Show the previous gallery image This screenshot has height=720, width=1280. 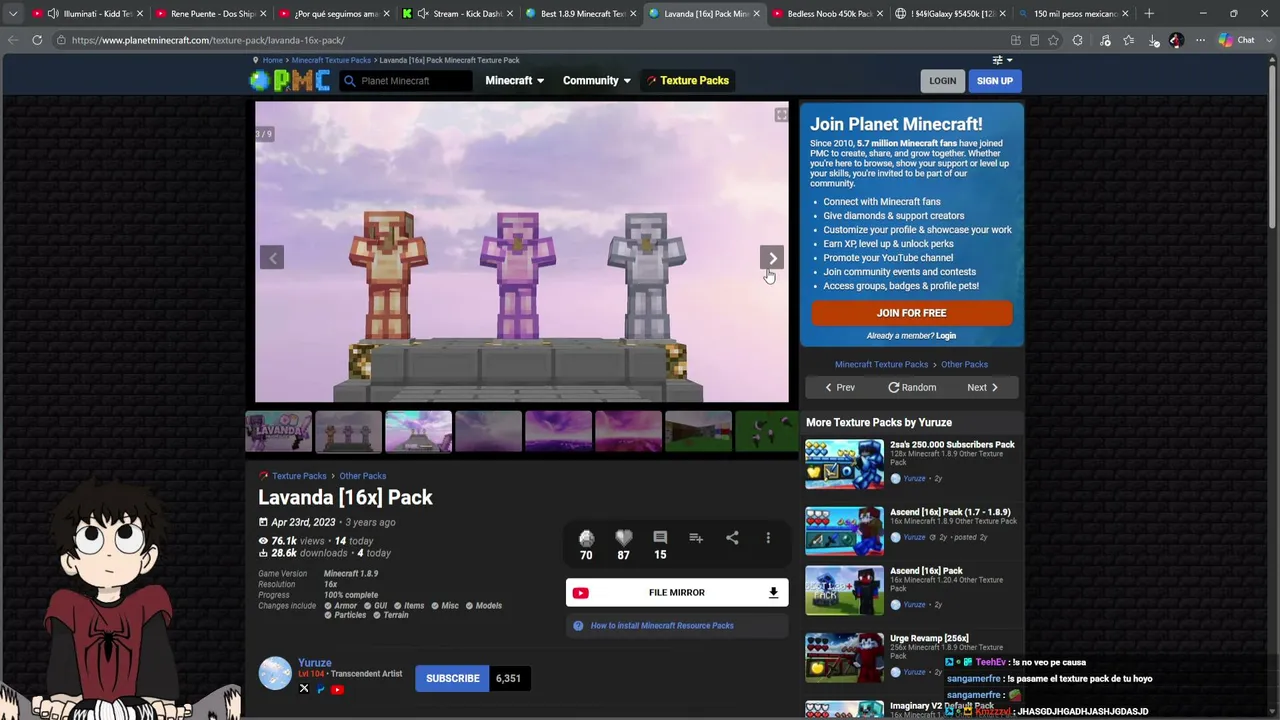(272, 258)
